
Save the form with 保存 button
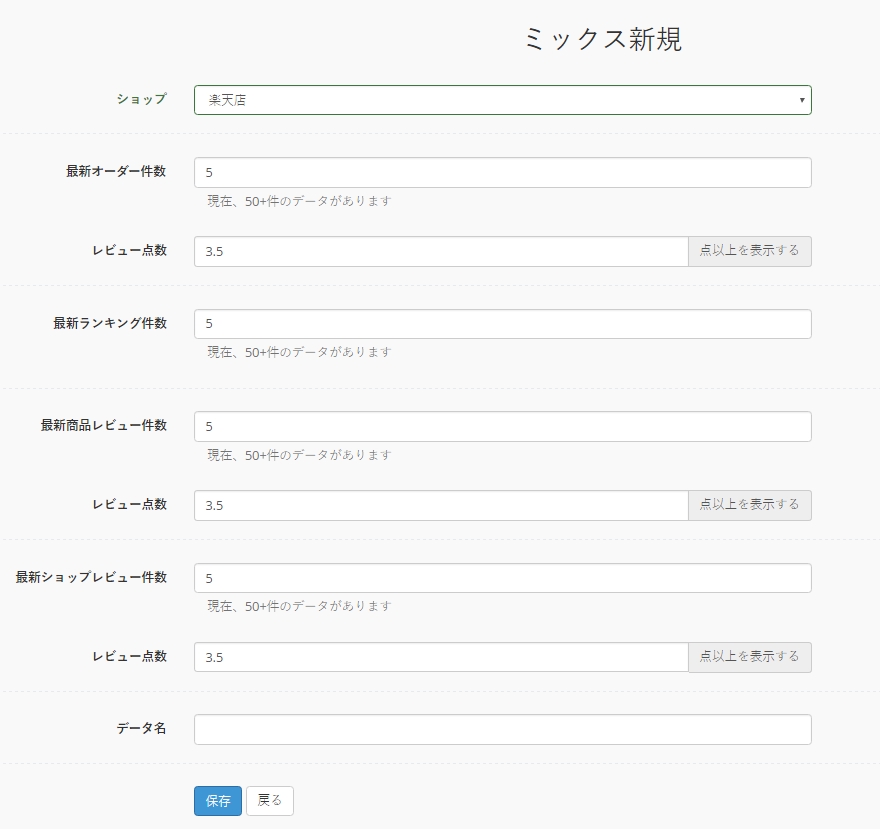pos(218,801)
